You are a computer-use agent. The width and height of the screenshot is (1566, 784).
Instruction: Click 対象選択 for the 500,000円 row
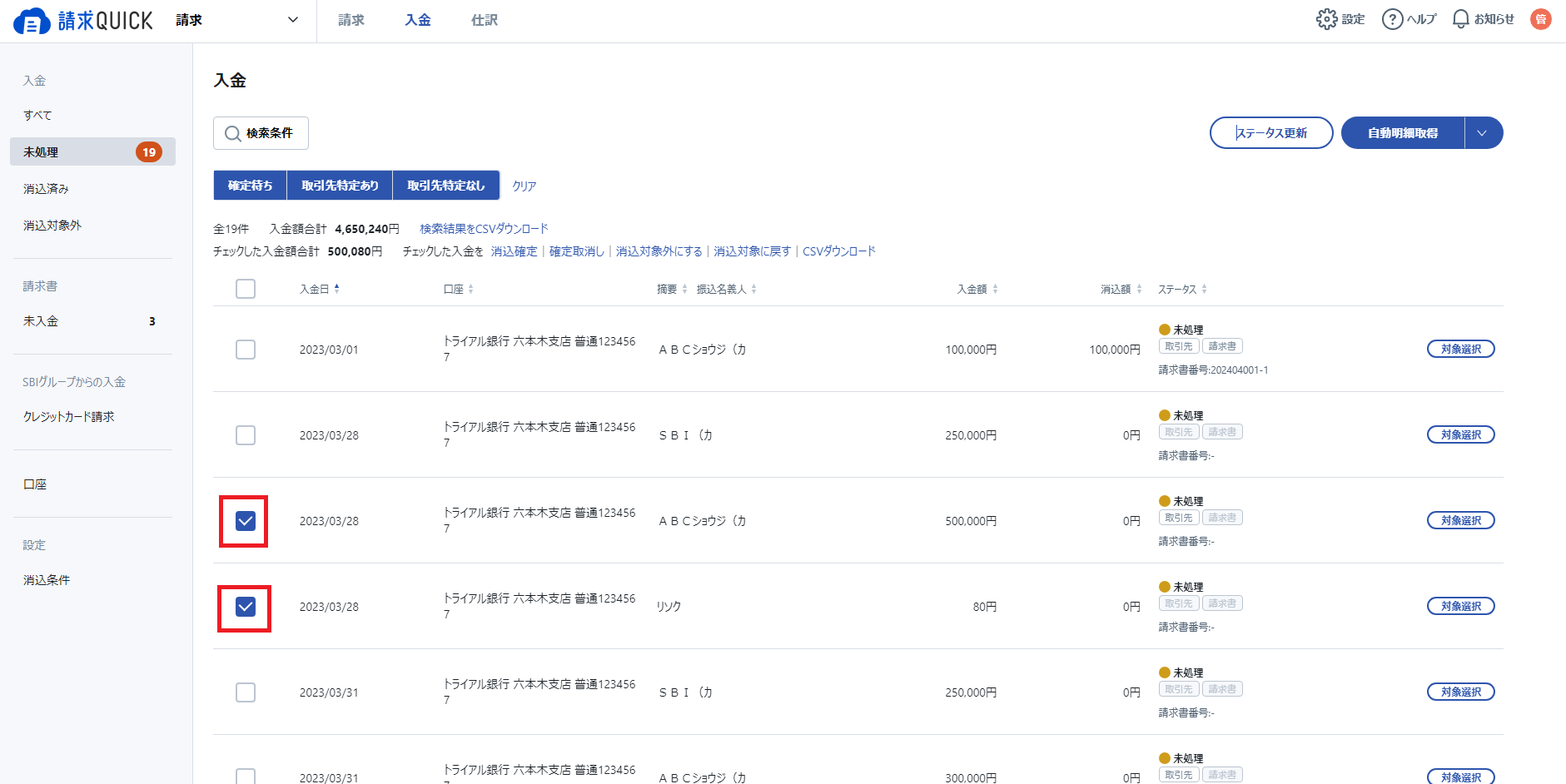coord(1461,521)
